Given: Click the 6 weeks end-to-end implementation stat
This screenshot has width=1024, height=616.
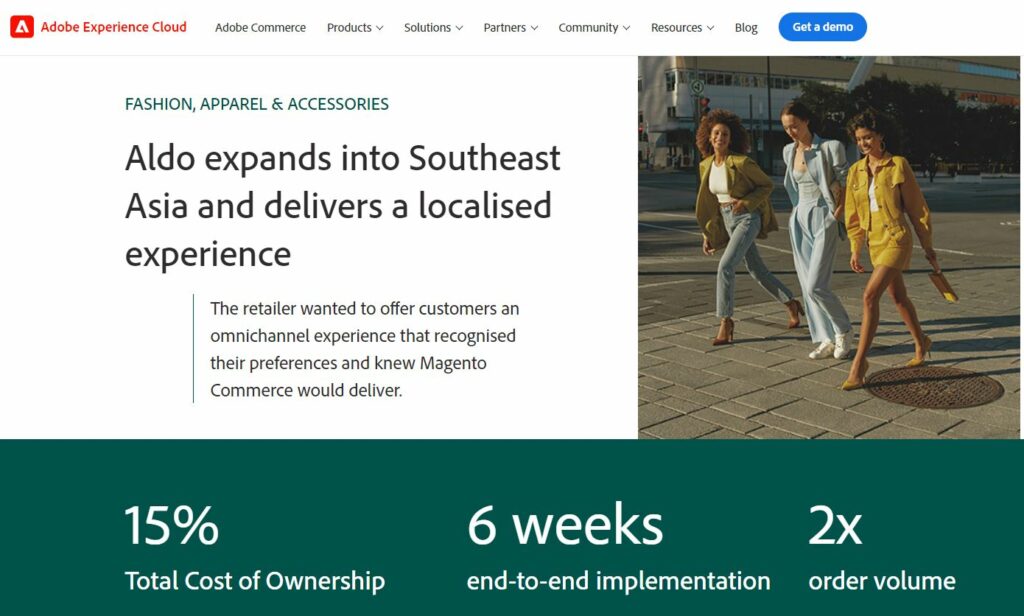Looking at the screenshot, I should click(x=618, y=547).
